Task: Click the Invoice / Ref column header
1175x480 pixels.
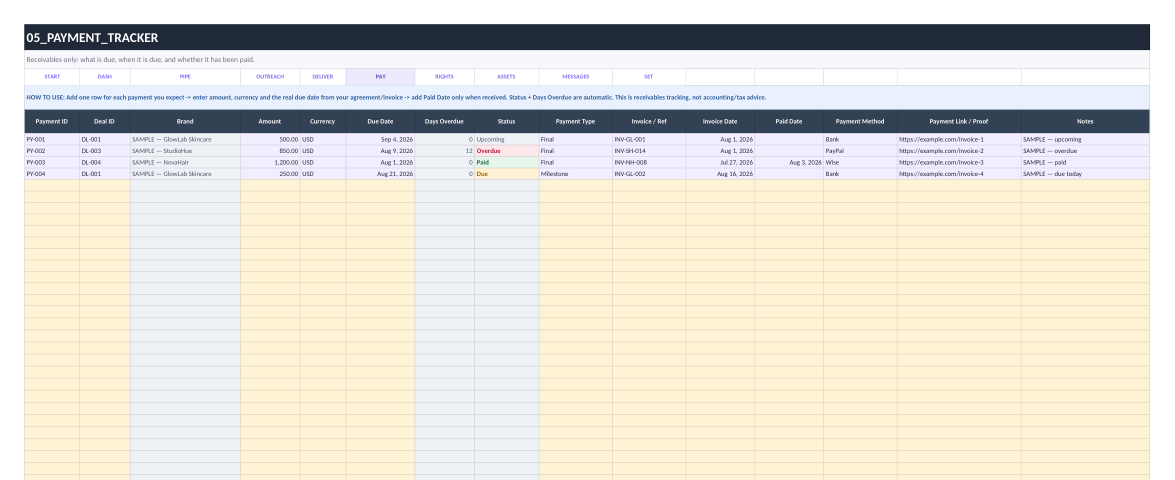Action: click(649, 121)
